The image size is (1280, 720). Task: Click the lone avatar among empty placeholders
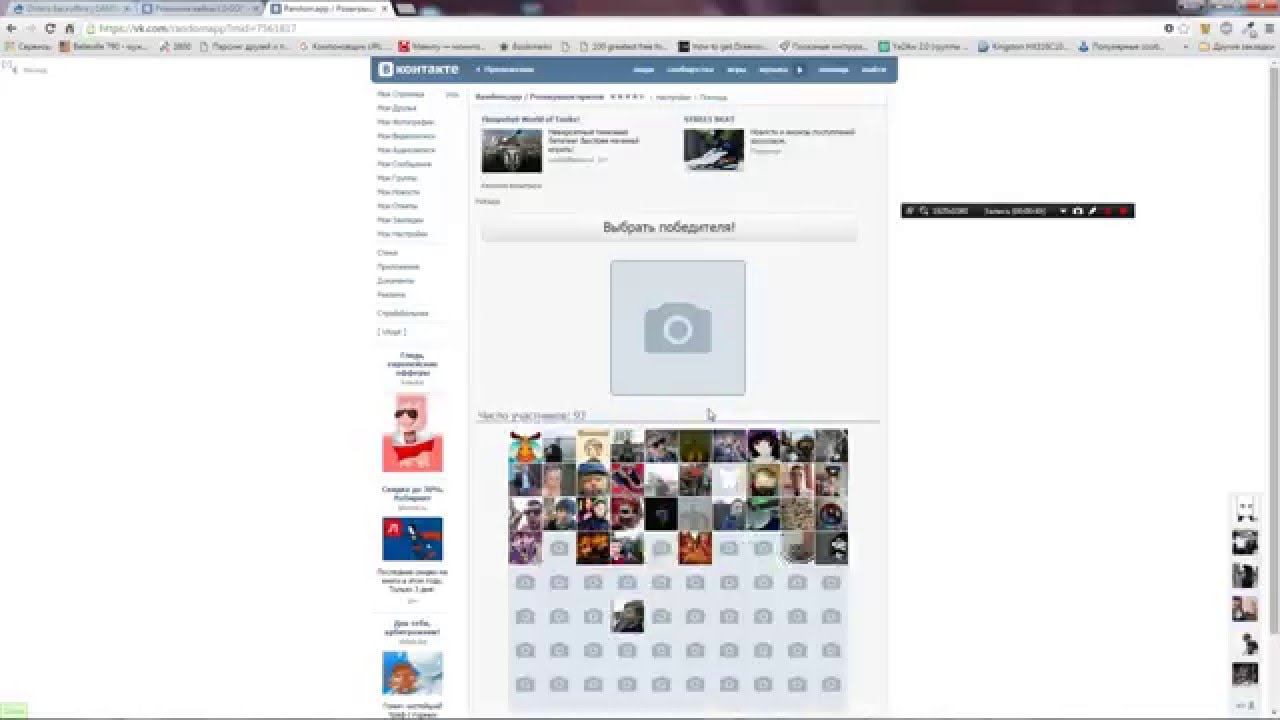click(x=627, y=616)
